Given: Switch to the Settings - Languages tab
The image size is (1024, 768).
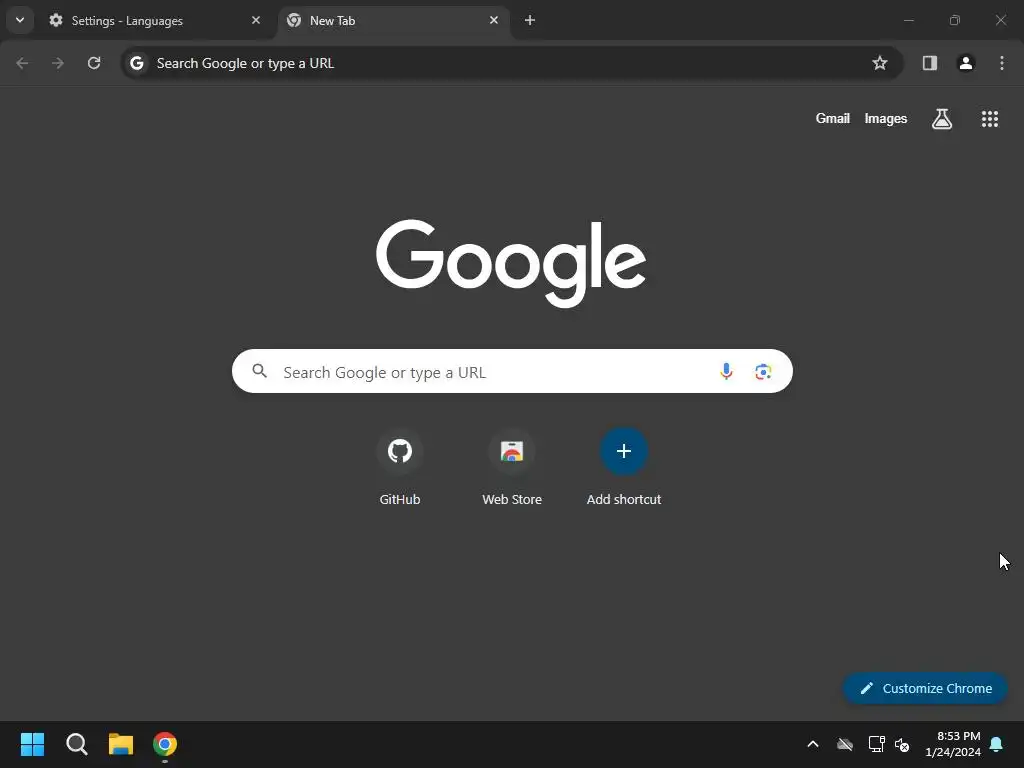Looking at the screenshot, I should pyautogui.click(x=155, y=20).
